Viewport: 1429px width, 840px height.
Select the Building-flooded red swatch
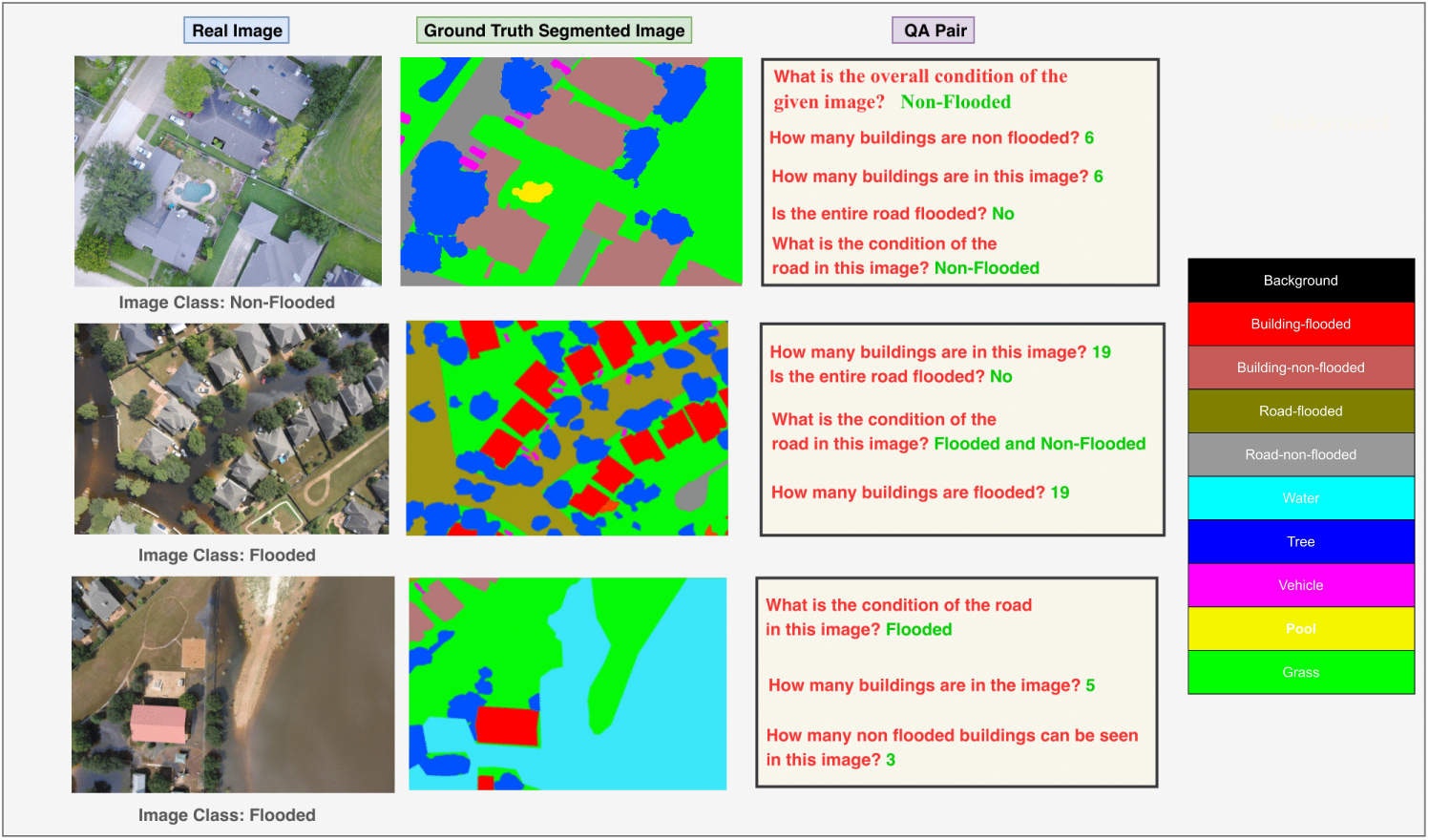coord(1301,325)
